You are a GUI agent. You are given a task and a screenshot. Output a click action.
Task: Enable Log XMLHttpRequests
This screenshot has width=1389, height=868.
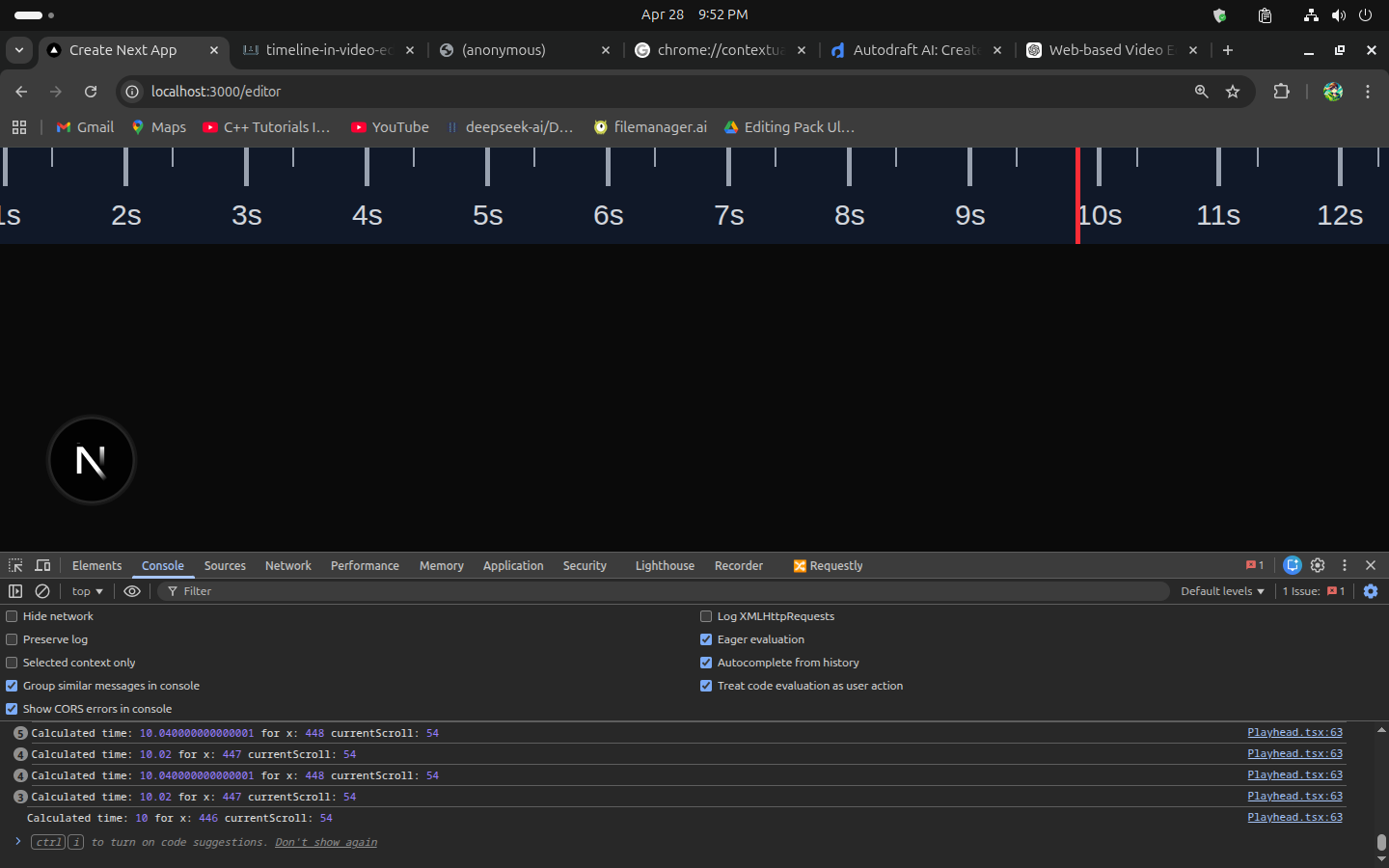pos(706,616)
